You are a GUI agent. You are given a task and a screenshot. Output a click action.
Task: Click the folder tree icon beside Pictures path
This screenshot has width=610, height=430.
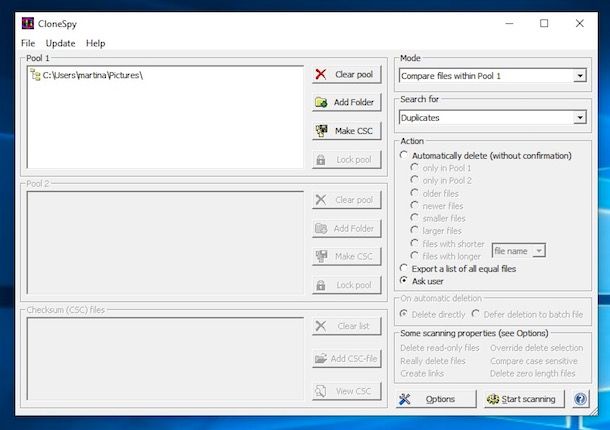coord(35,75)
